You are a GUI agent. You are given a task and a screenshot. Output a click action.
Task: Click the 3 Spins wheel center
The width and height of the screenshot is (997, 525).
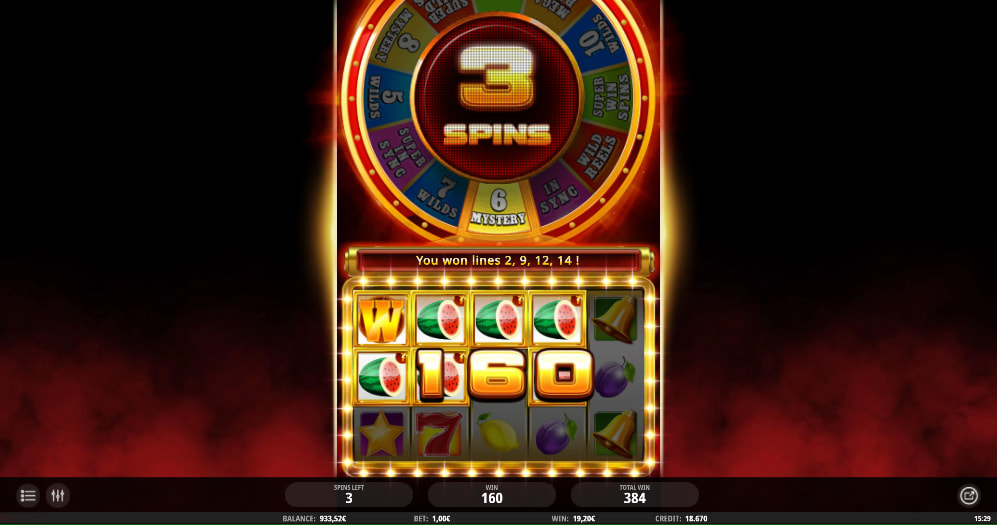point(497,97)
